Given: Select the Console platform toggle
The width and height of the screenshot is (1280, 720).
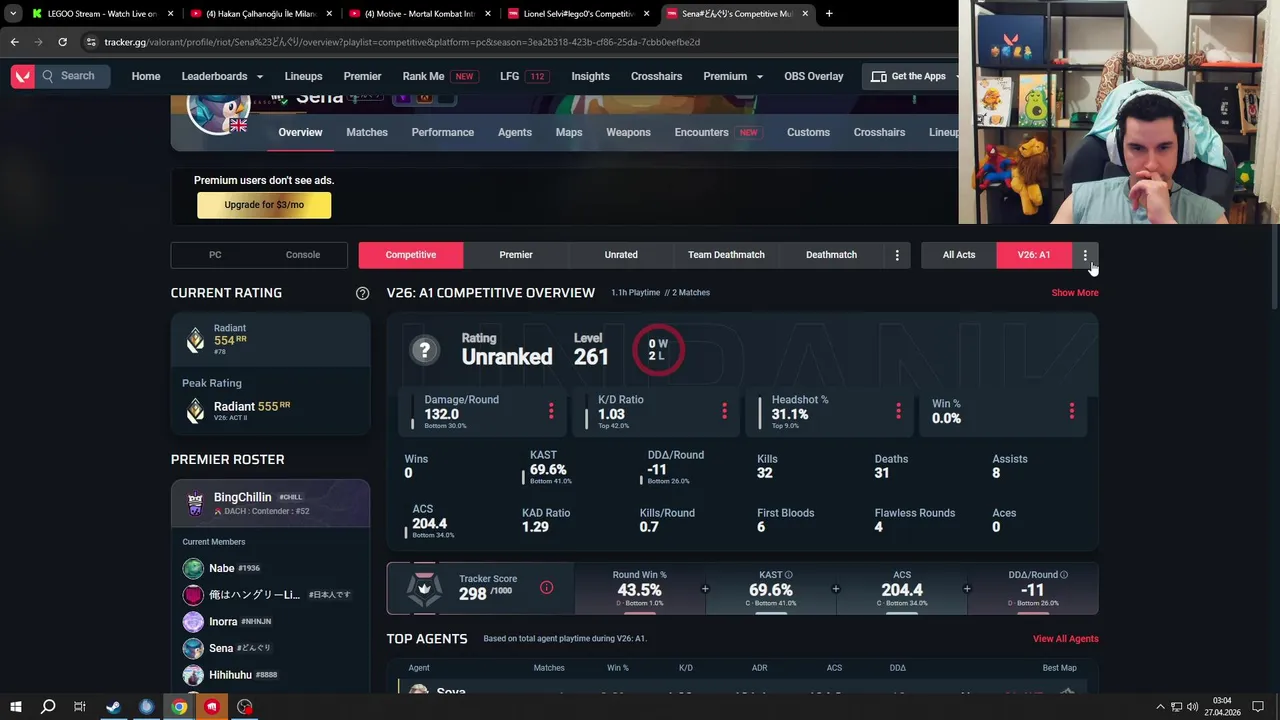Looking at the screenshot, I should [303, 255].
